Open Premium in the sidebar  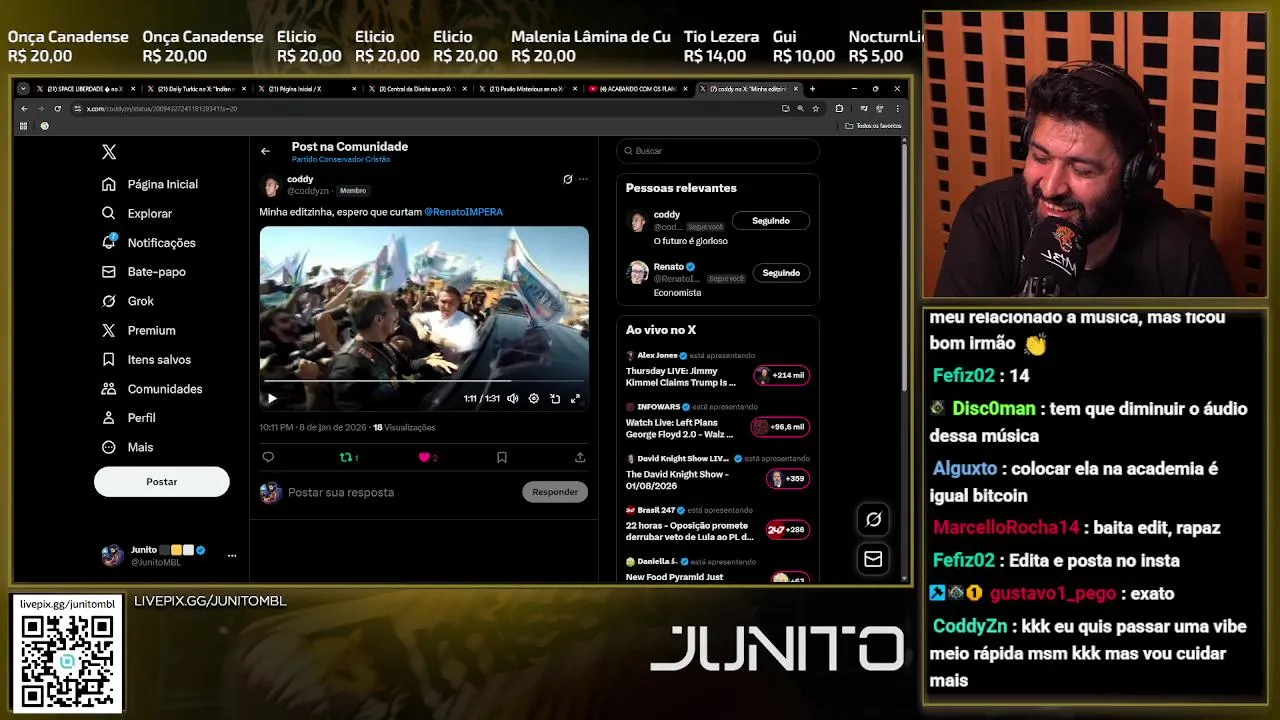(x=138, y=330)
